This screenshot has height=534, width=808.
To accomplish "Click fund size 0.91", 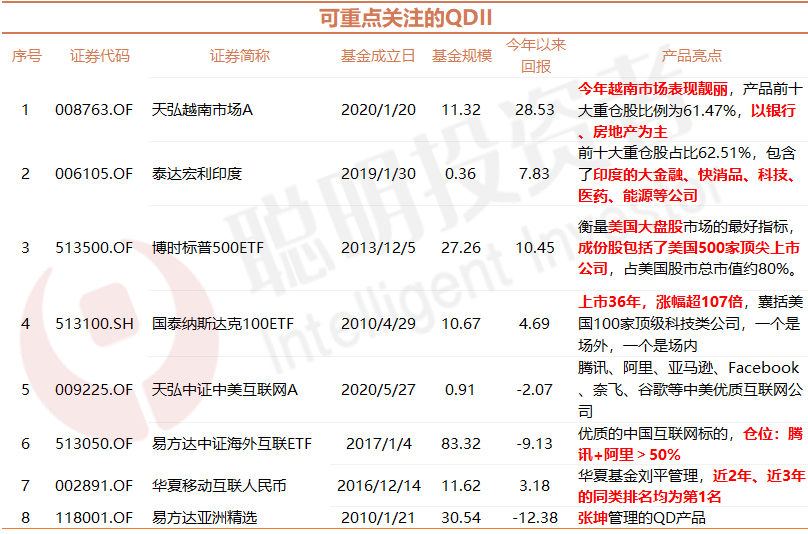I will pyautogui.click(x=460, y=390).
